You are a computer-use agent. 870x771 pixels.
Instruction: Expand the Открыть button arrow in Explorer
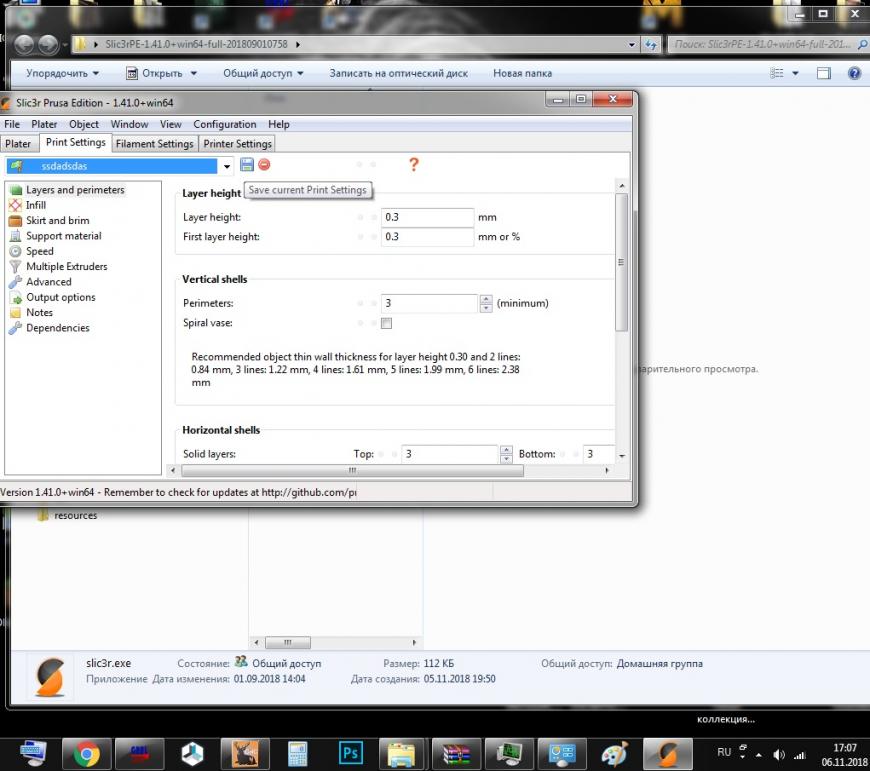point(194,73)
